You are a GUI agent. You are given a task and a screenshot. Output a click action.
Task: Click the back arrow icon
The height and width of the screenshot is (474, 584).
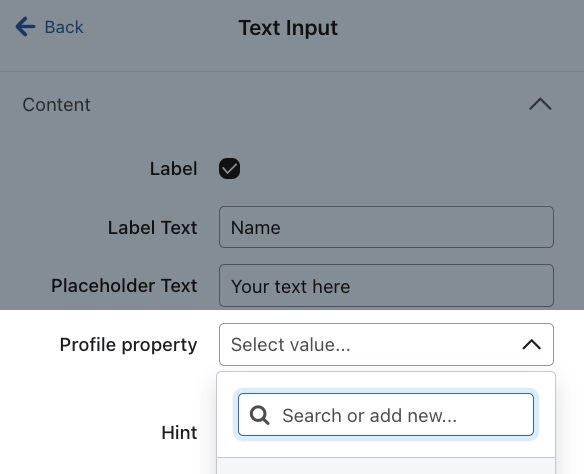tap(25, 27)
